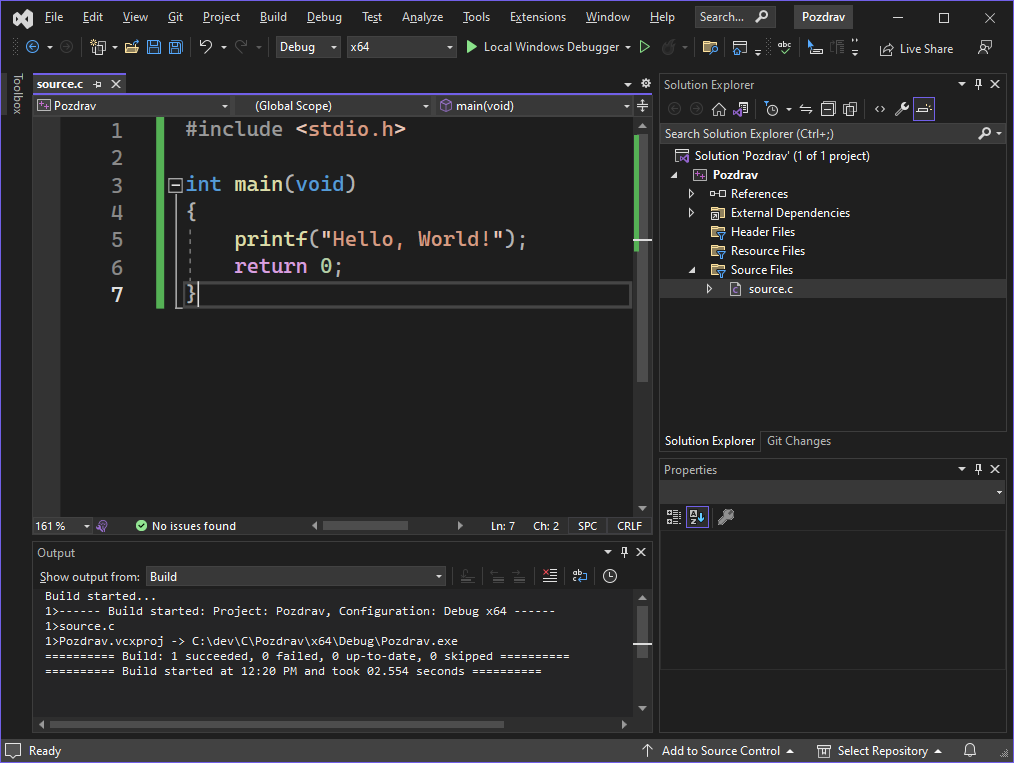Collapse the Source Files folder

tap(692, 270)
